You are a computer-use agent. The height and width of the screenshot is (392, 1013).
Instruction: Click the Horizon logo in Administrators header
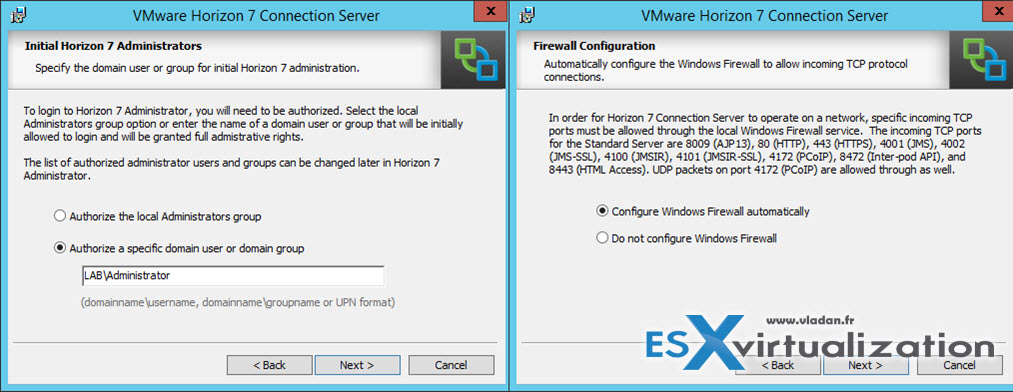click(x=472, y=59)
